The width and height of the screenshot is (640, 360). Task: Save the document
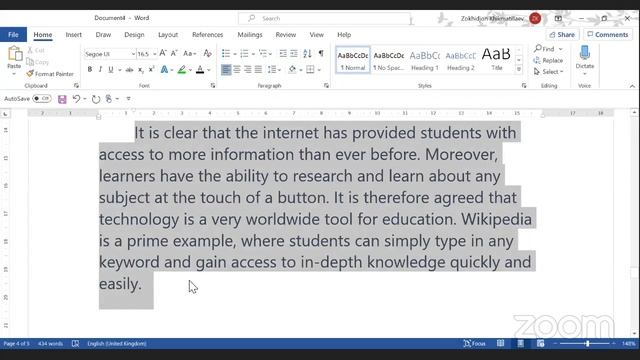tap(62, 99)
